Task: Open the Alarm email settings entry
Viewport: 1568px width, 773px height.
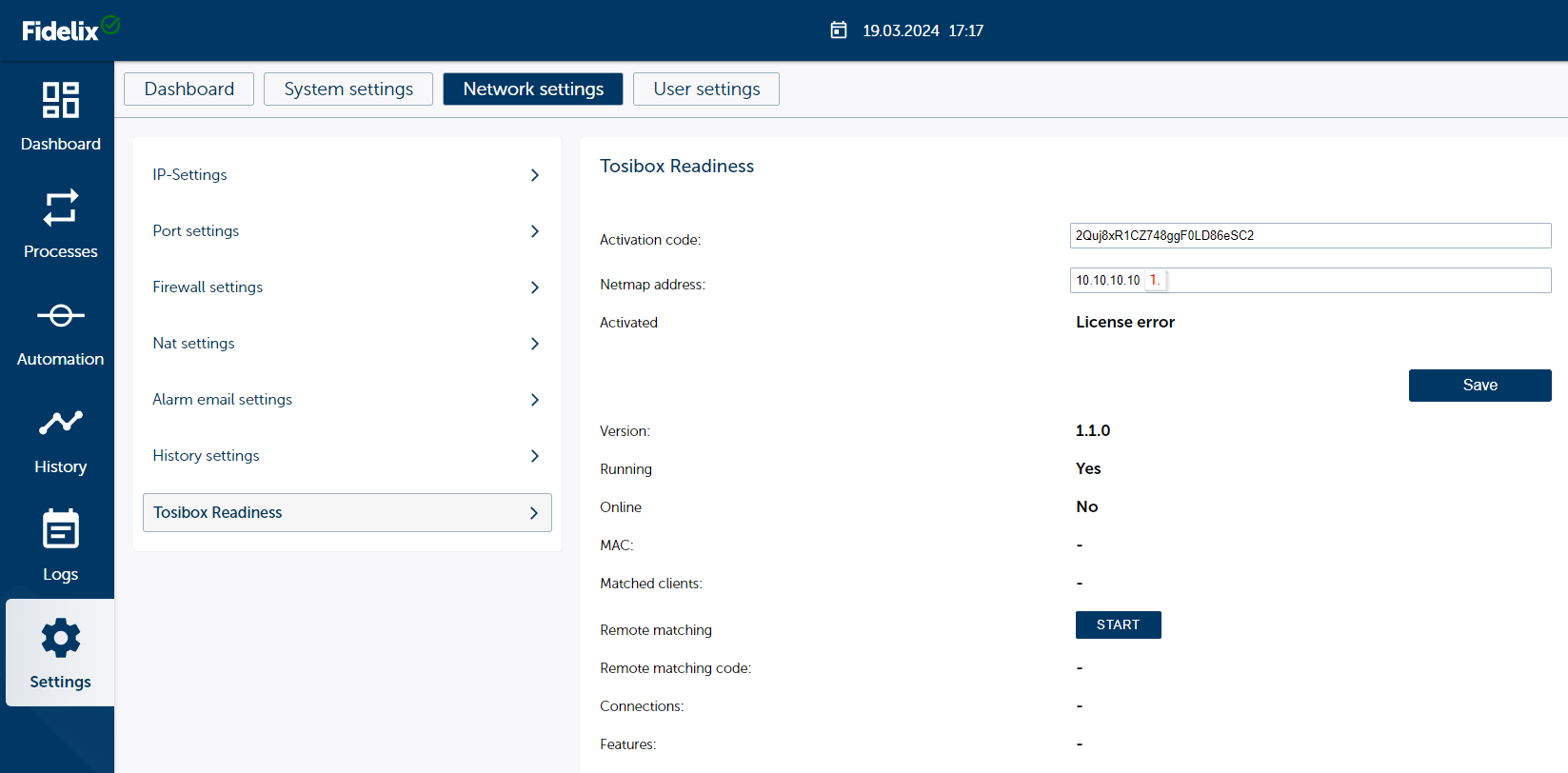Action: coord(347,400)
